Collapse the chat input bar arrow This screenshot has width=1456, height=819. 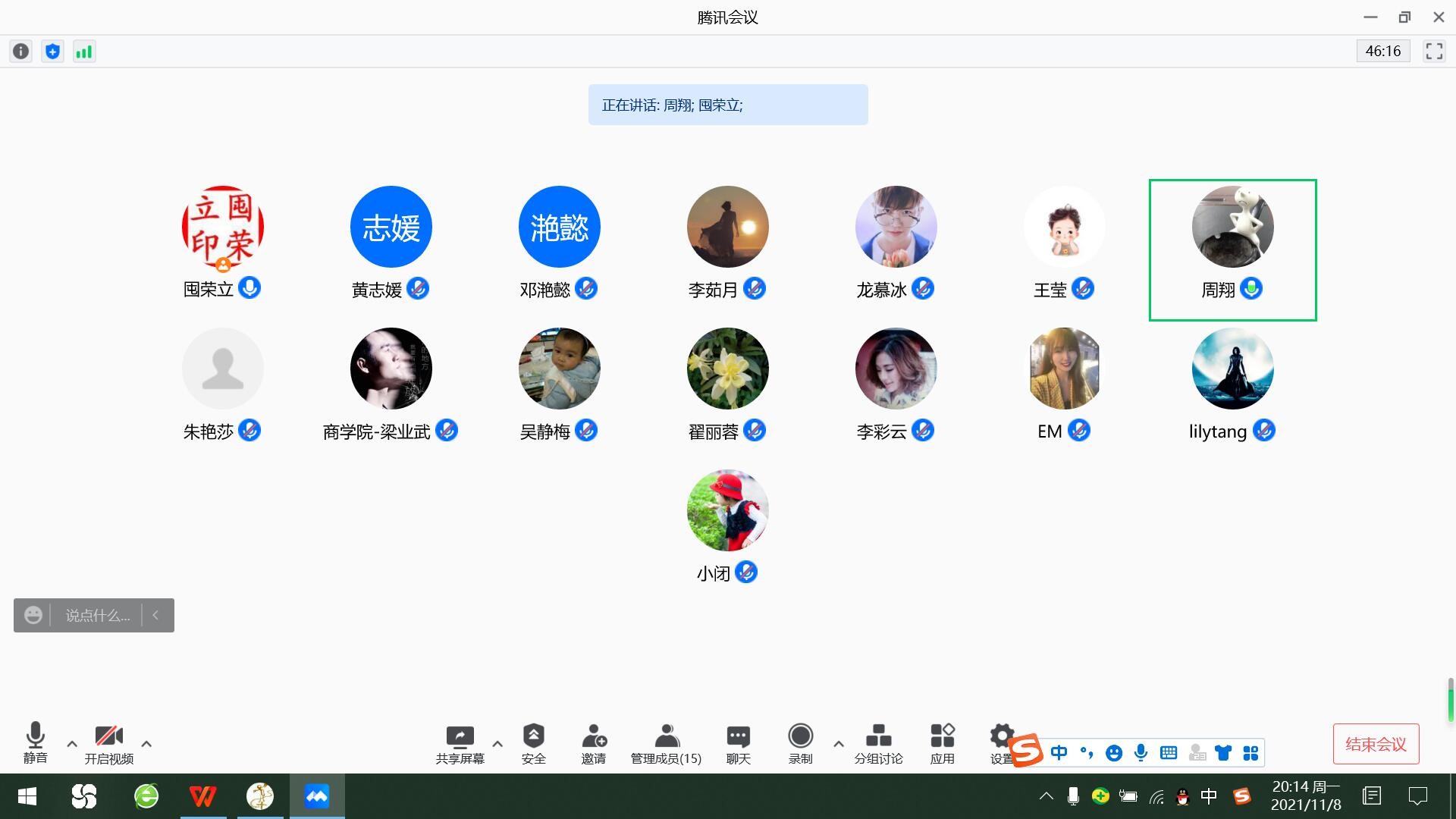[x=155, y=615]
